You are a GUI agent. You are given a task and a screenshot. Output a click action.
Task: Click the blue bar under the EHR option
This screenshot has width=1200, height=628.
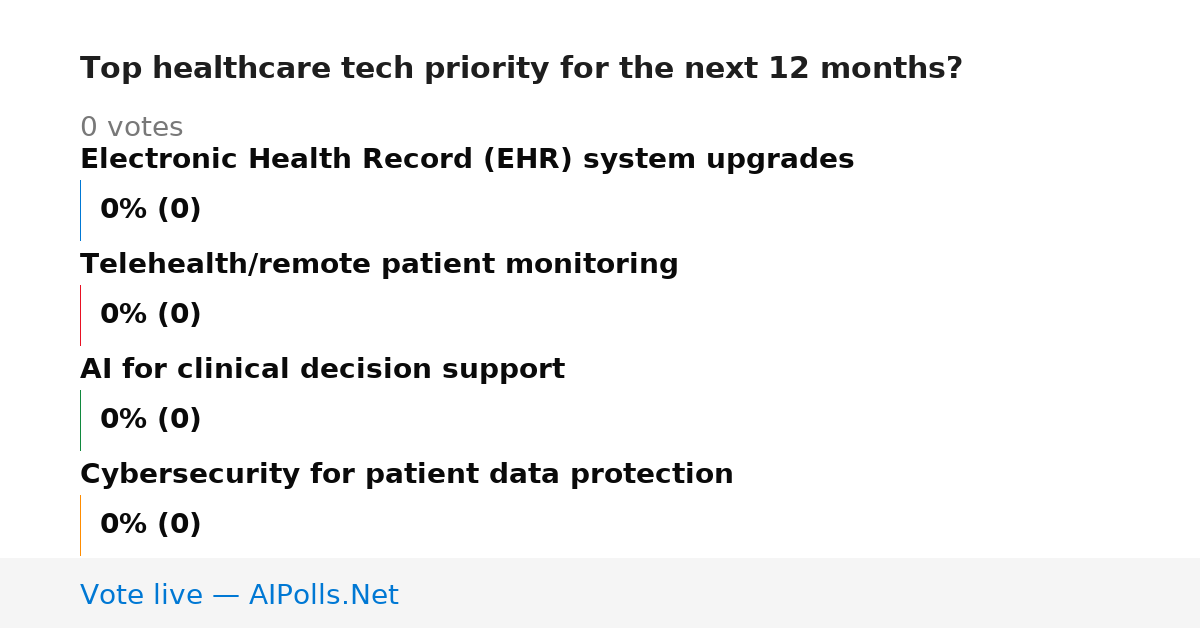tap(80, 210)
